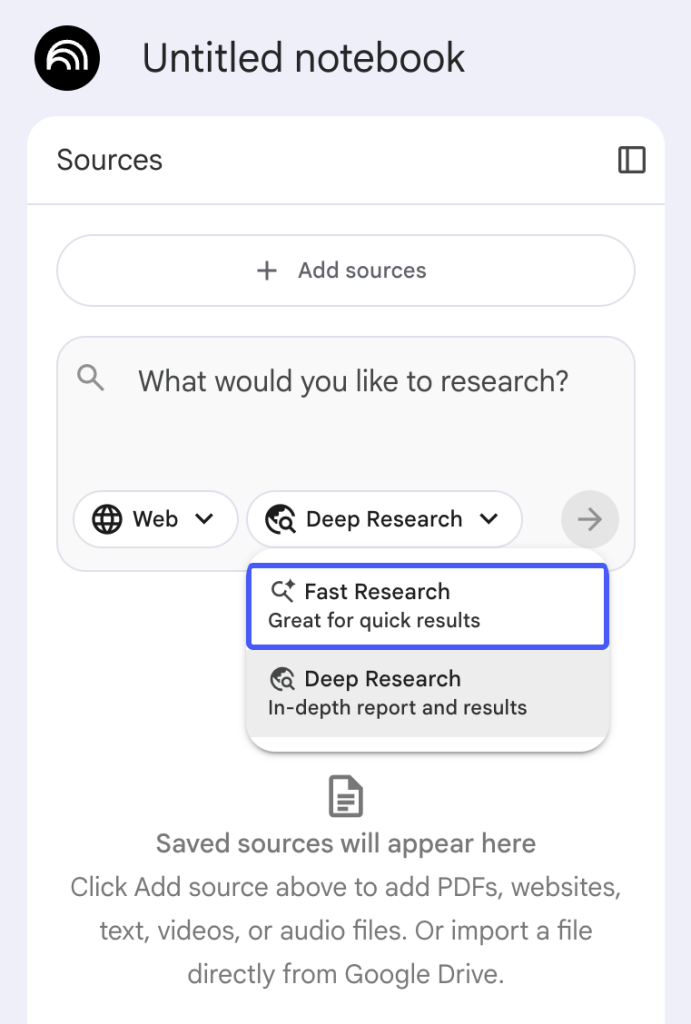
Task: Click the document icon above the saved sources message
Action: 346,797
